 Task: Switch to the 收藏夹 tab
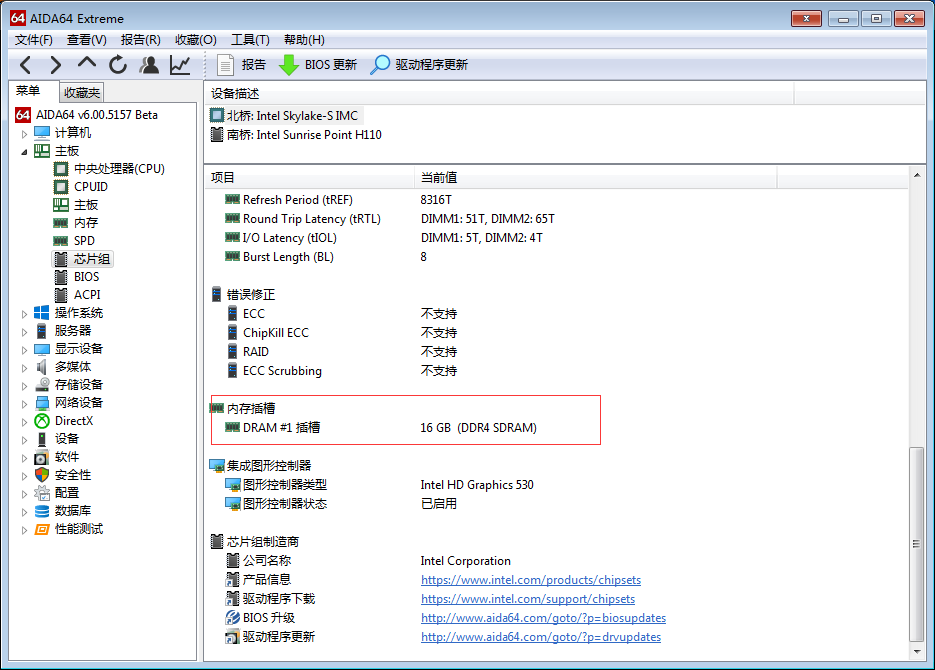82,92
